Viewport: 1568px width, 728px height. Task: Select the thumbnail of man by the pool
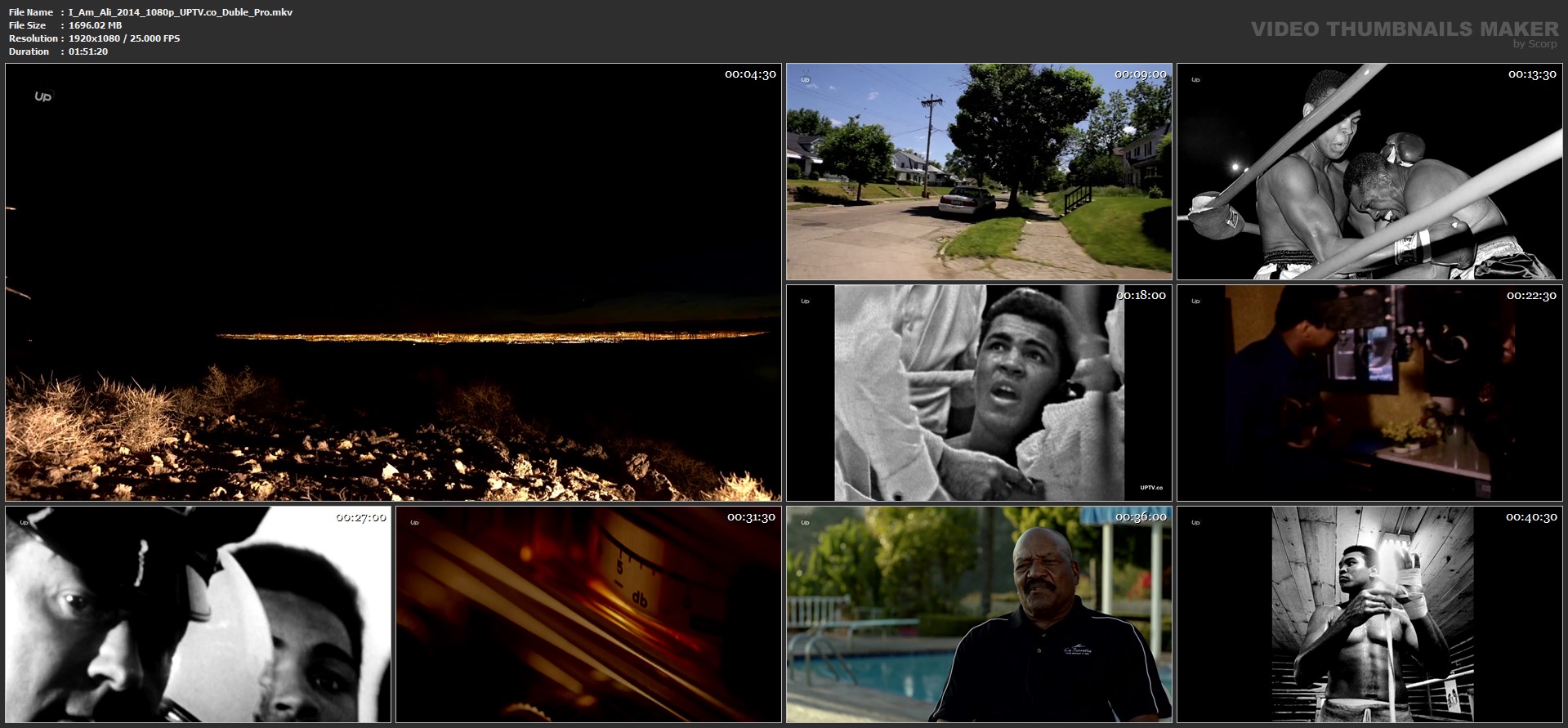pos(979,614)
